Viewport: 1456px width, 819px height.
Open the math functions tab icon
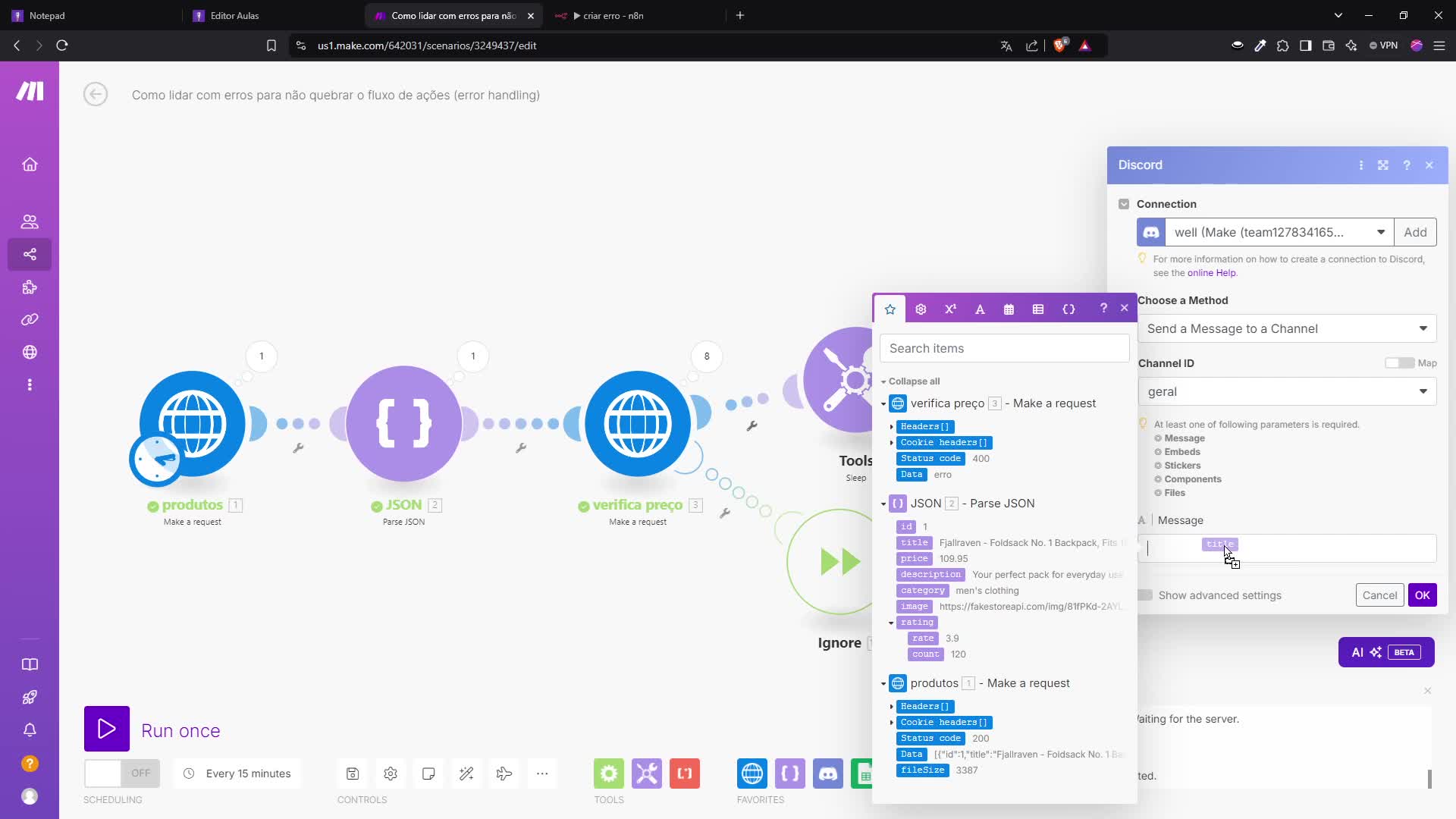[x=950, y=309]
